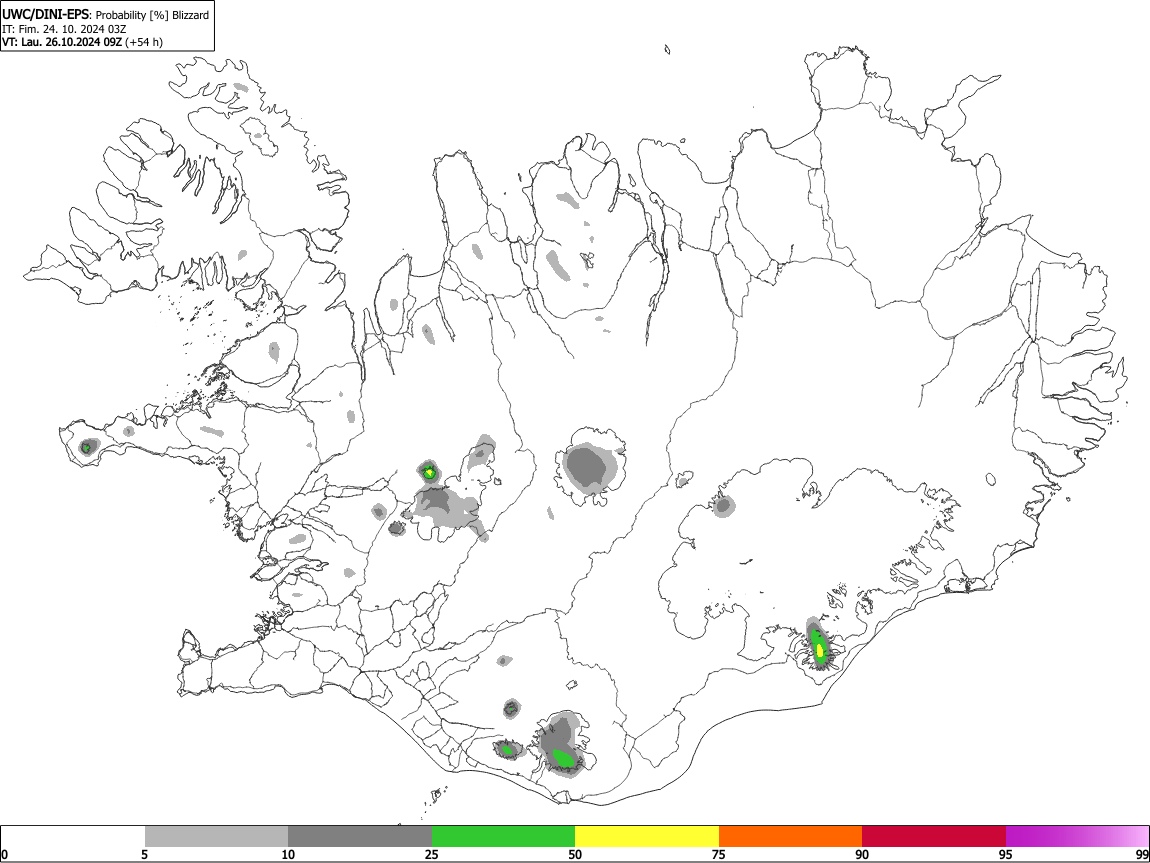The width and height of the screenshot is (1150, 863).
Task: Click the legend value '99'
Action: click(1142, 854)
